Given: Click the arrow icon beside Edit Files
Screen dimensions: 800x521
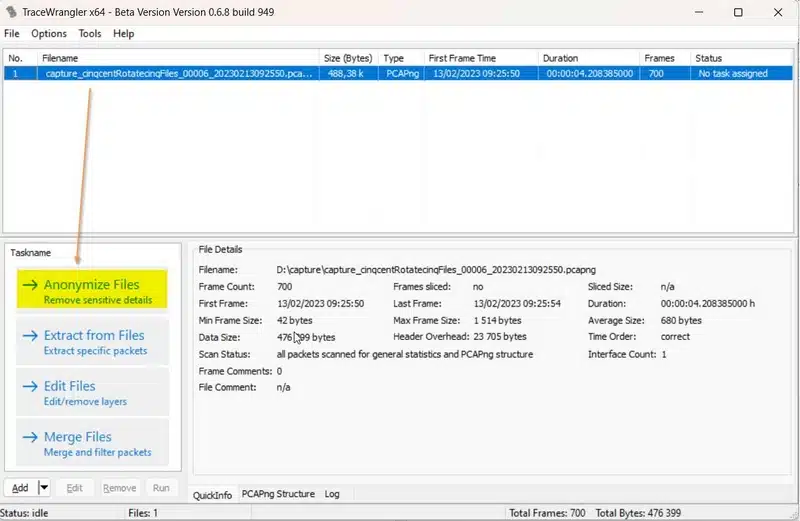Looking at the screenshot, I should (30, 386).
